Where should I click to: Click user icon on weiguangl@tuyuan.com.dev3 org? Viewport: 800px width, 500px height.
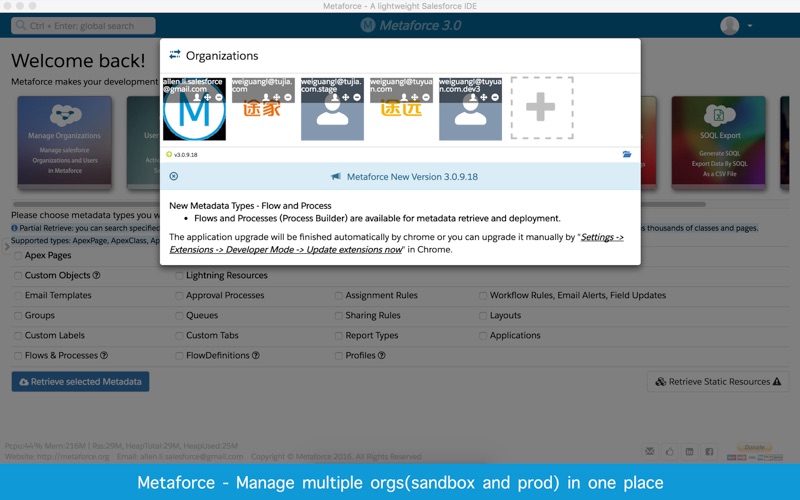(473, 97)
